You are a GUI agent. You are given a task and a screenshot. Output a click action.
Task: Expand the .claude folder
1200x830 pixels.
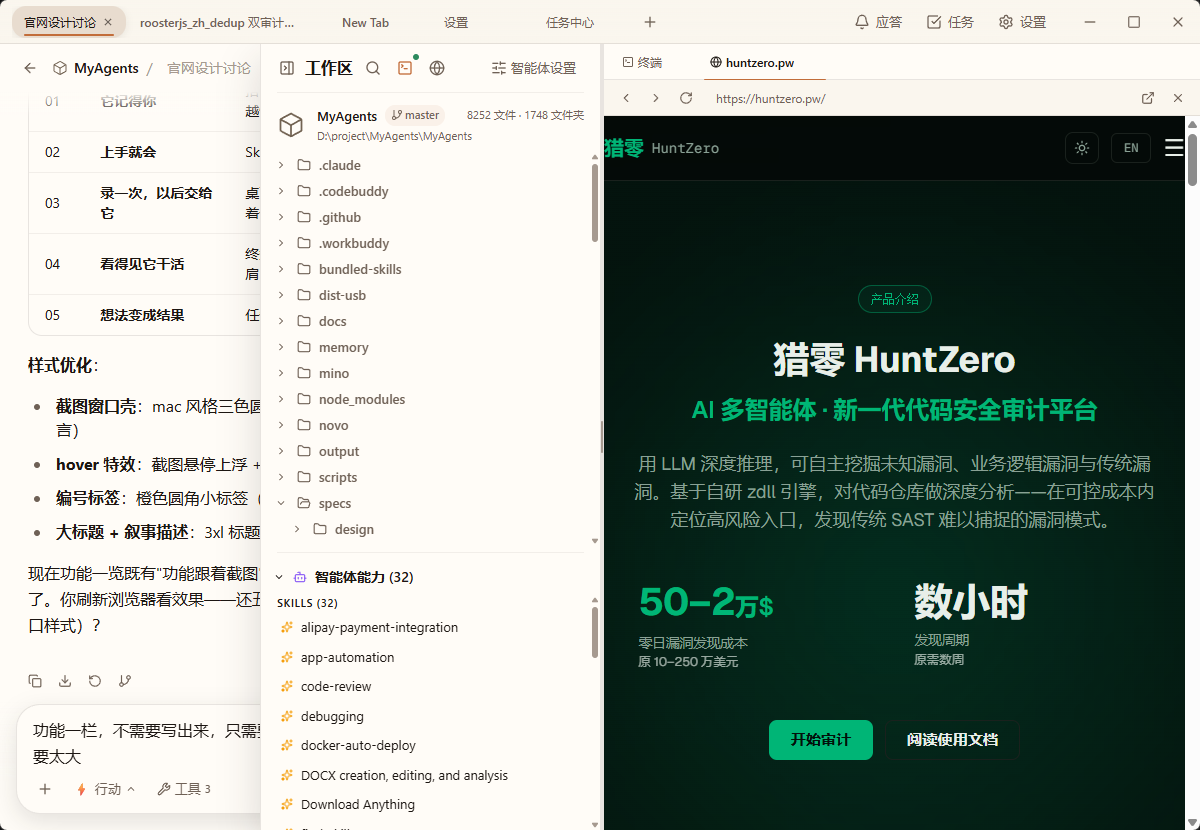click(x=281, y=165)
